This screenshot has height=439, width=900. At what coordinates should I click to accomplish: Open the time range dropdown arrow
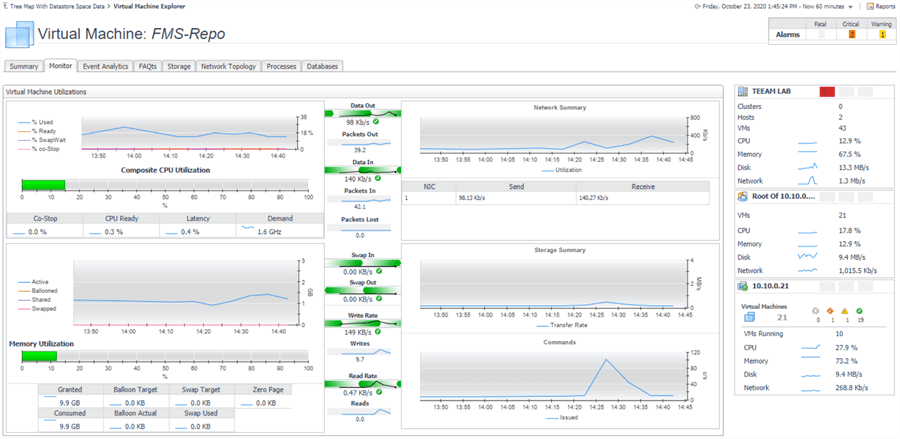pyautogui.click(x=850, y=7)
